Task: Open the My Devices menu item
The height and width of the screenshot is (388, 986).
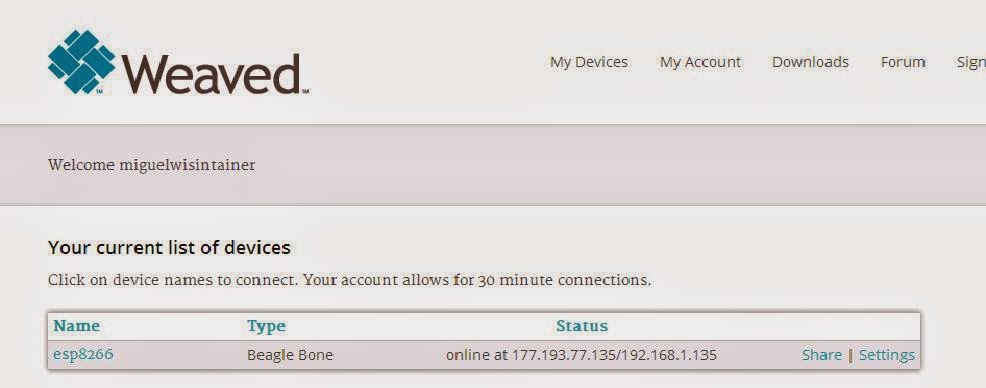Action: tap(589, 62)
